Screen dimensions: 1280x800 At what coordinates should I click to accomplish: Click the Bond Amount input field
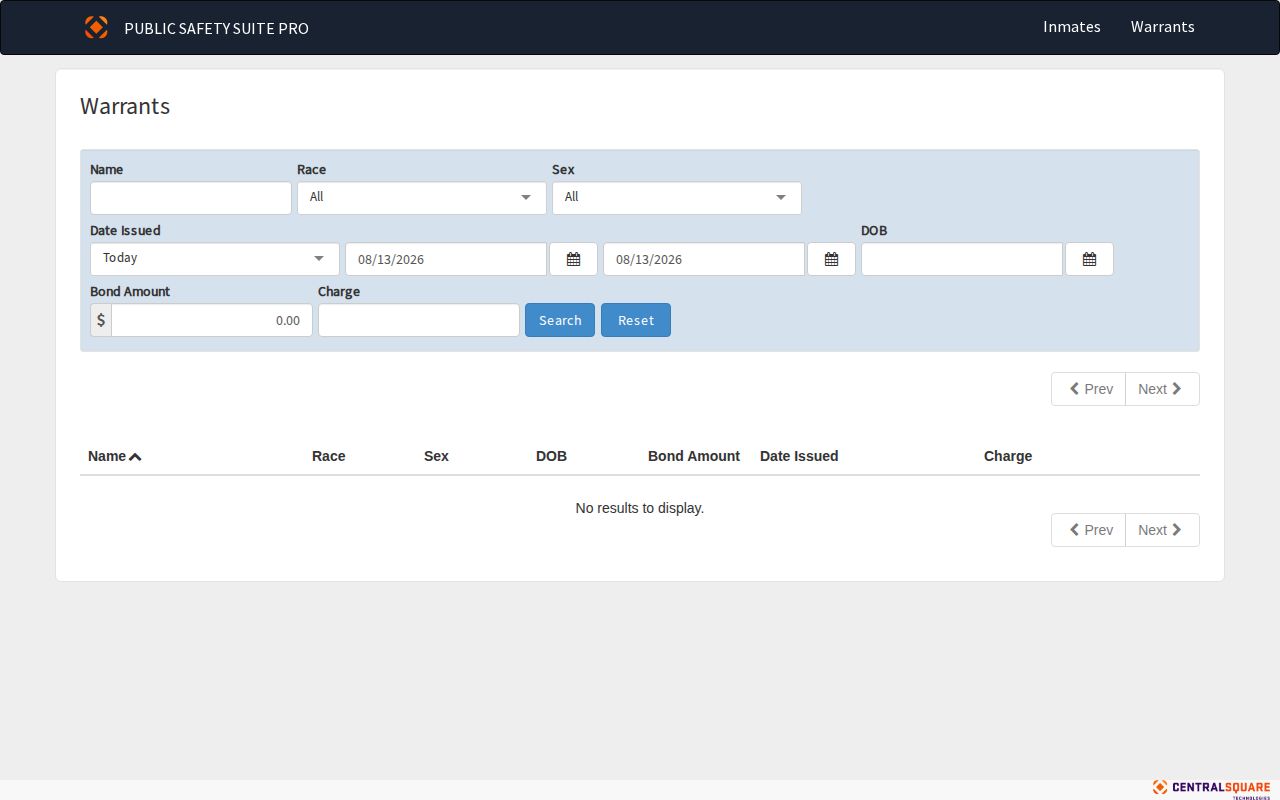point(212,320)
